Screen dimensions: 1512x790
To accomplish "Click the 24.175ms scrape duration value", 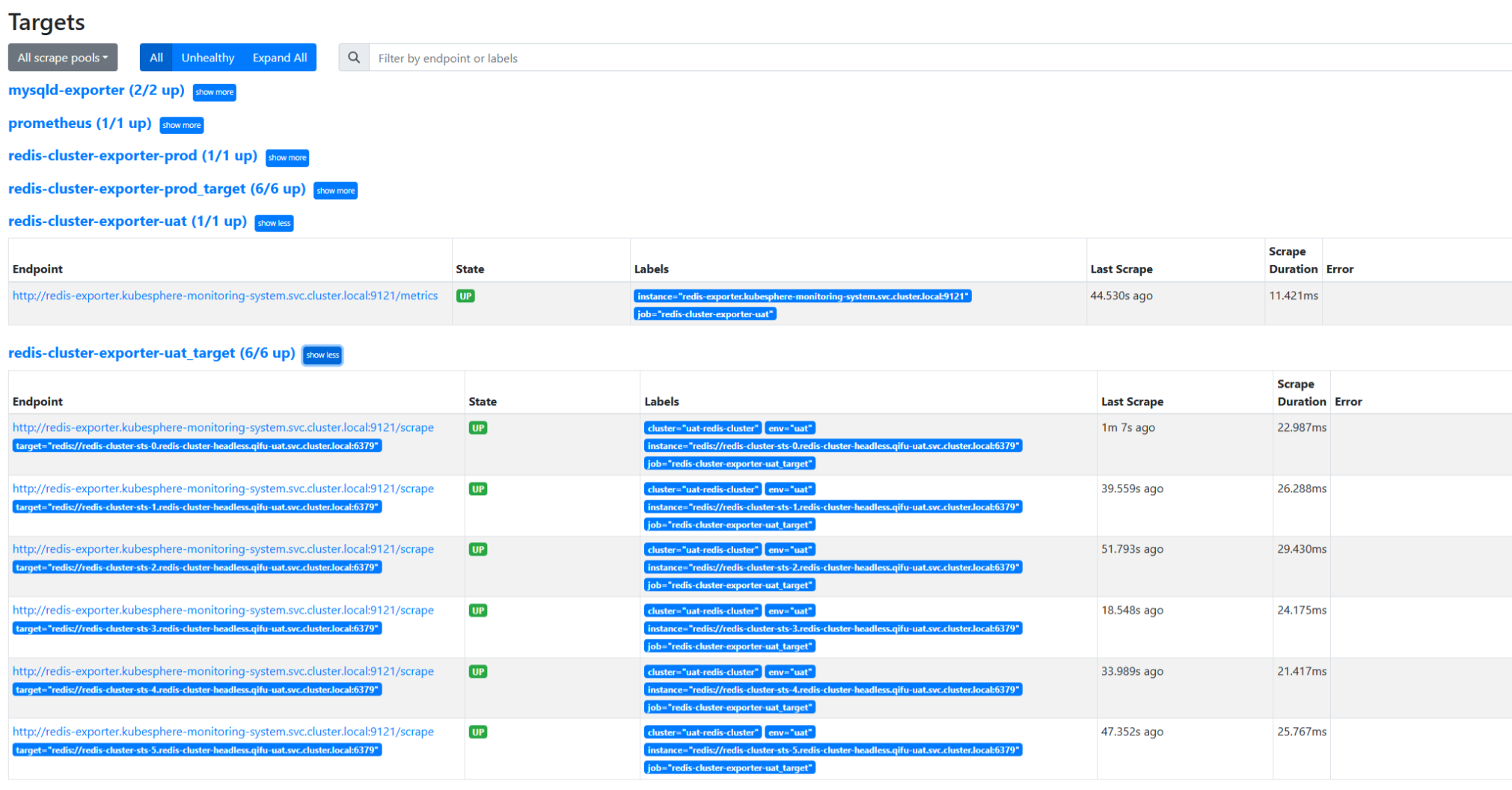I will tap(1302, 610).
